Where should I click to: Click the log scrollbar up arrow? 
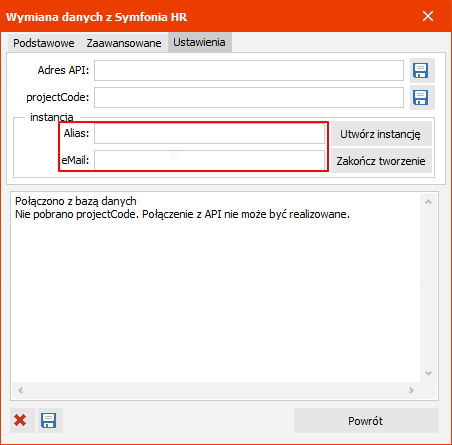429,202
